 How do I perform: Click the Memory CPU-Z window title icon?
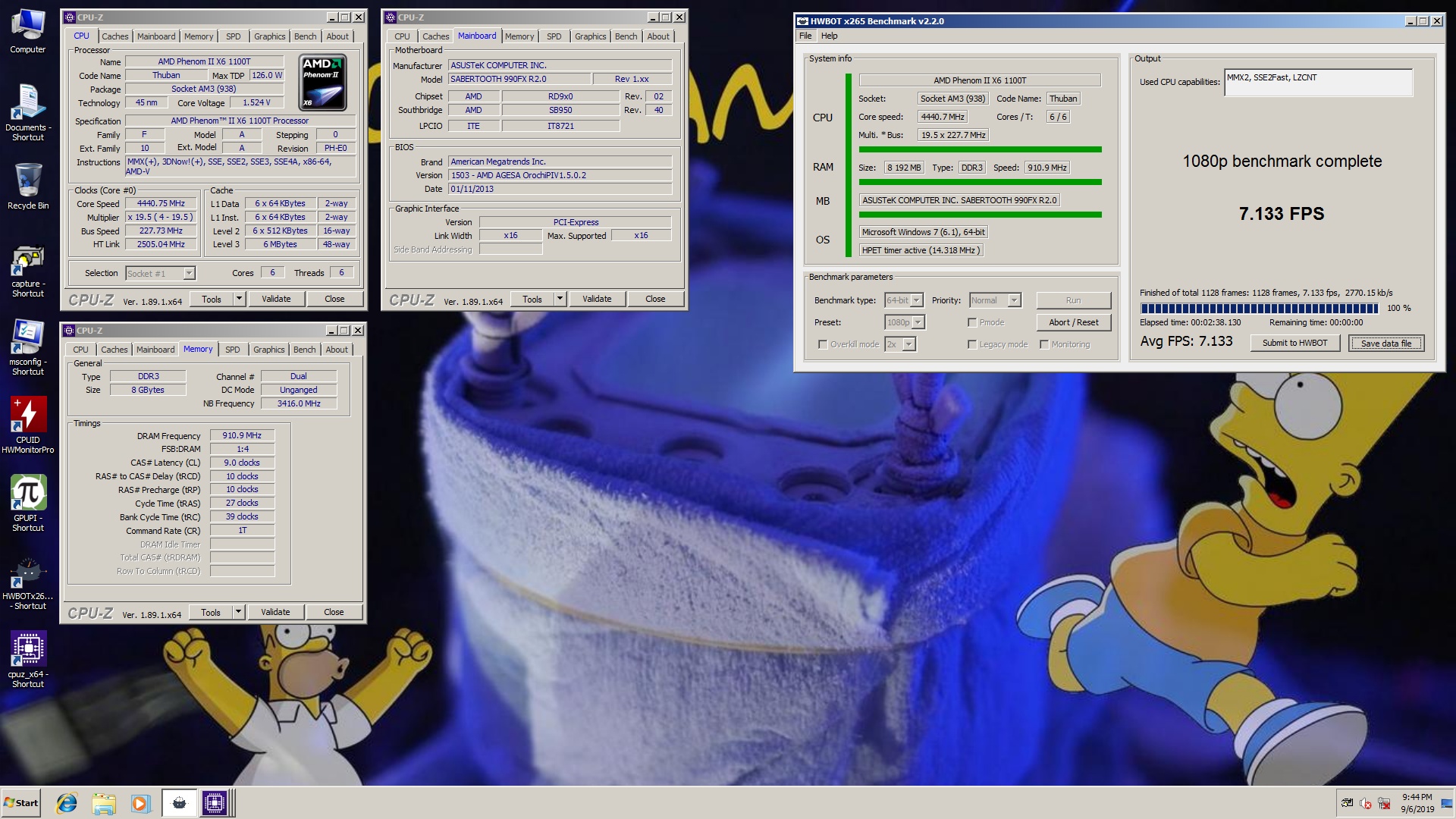[69, 331]
